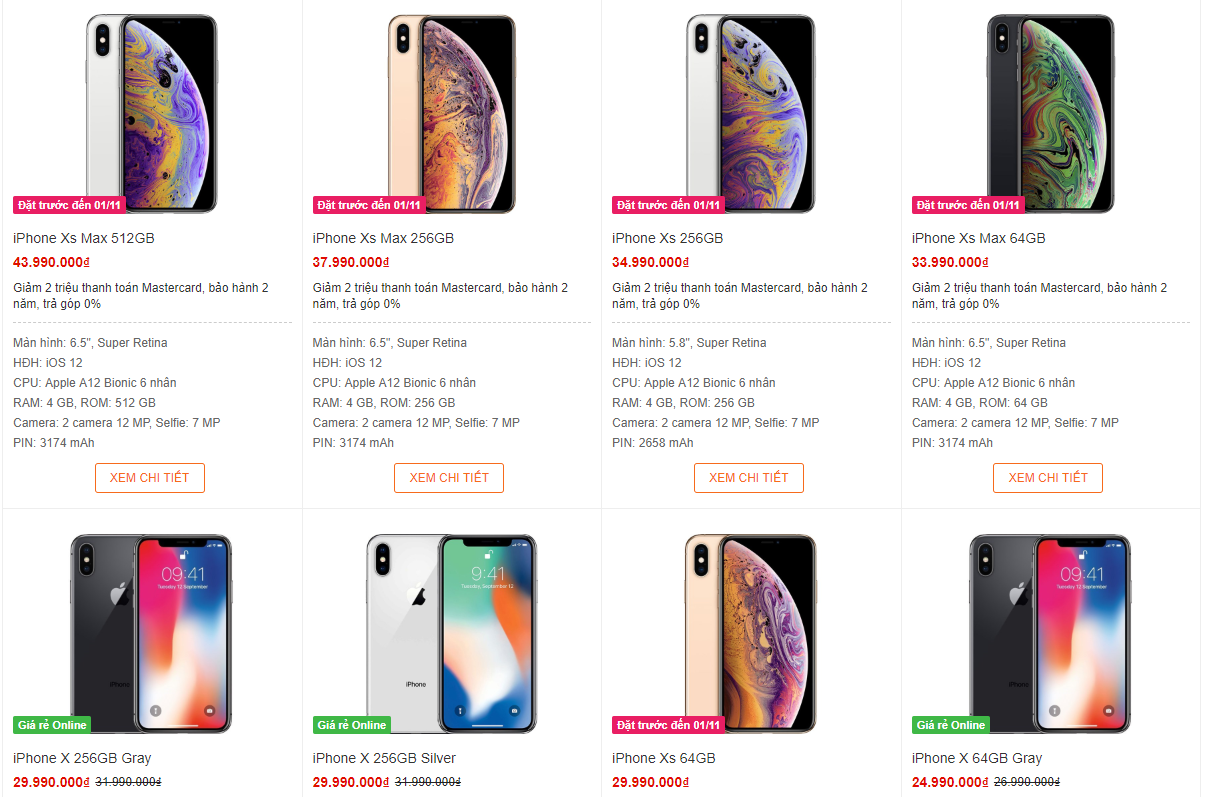Image resolution: width=1207 pixels, height=797 pixels.
Task: Select the gold iPhone Xs 64GB image
Action: coord(751,633)
